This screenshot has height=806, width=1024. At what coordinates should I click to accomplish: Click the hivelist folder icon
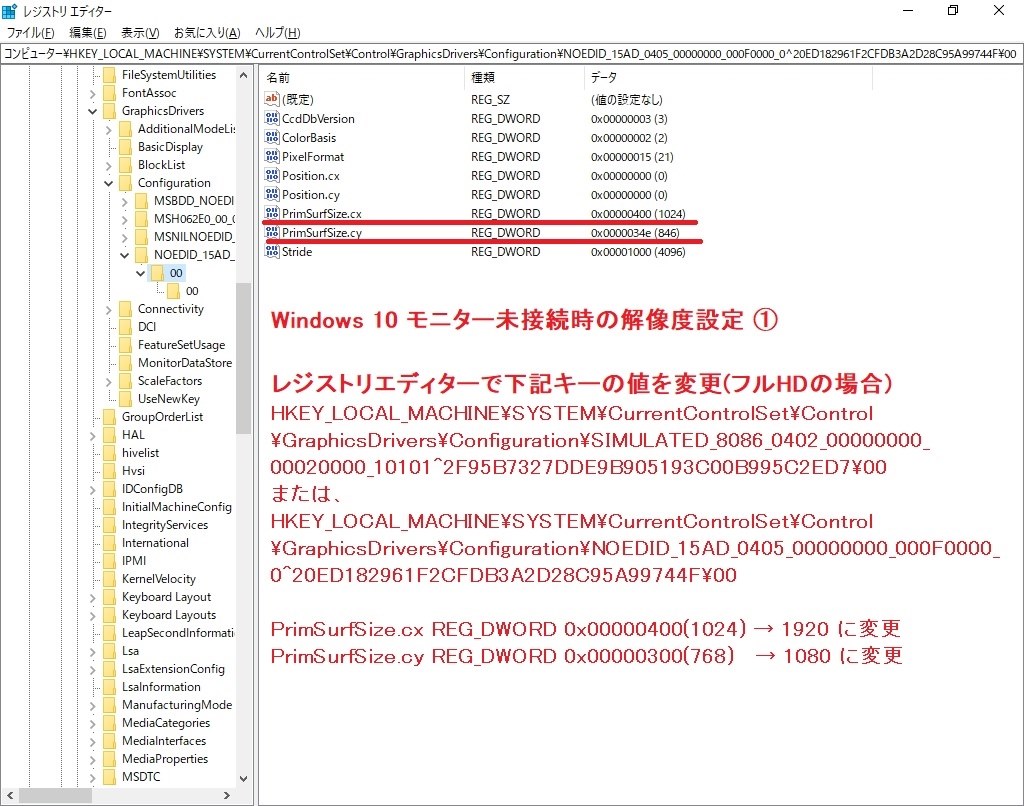110,453
